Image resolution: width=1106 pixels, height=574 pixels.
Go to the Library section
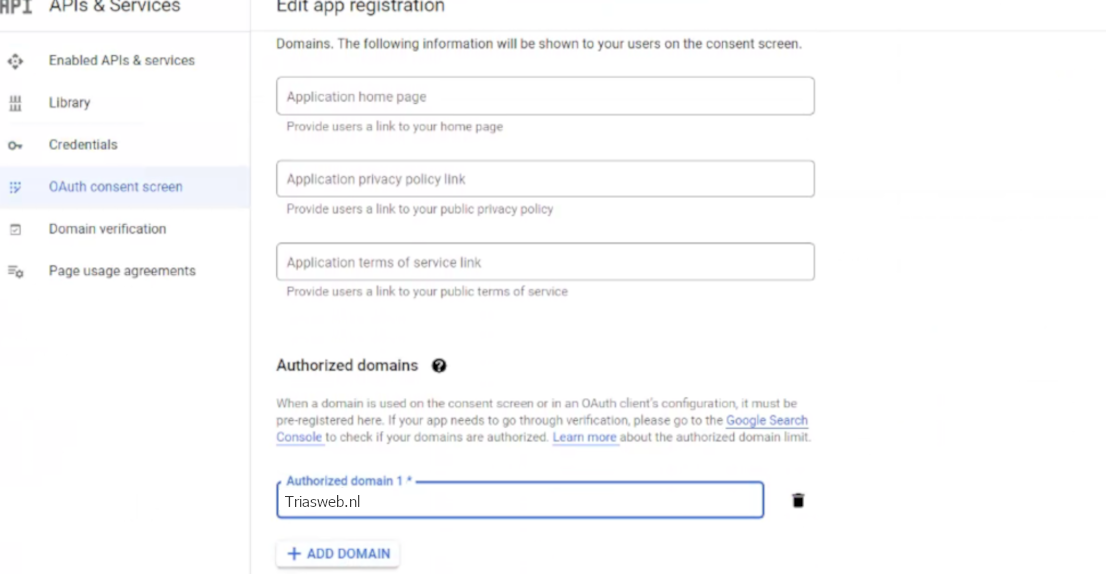point(70,103)
